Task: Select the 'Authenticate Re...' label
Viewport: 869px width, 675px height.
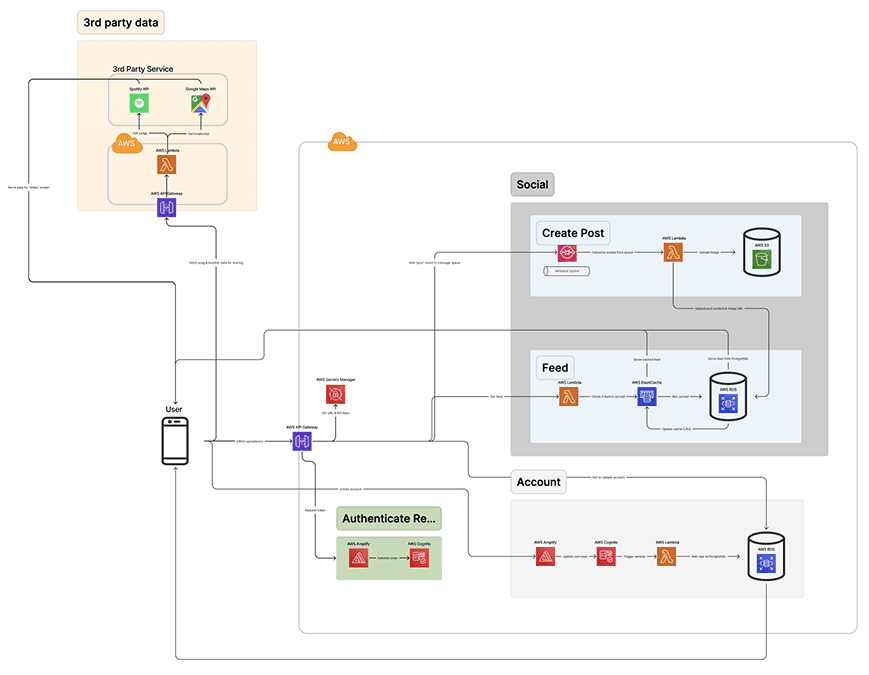Action: click(389, 519)
